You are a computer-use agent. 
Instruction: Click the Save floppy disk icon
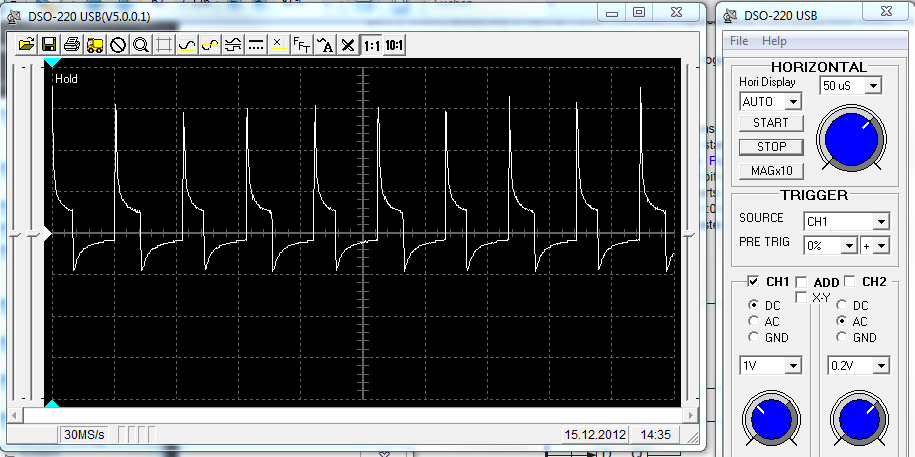coord(49,44)
